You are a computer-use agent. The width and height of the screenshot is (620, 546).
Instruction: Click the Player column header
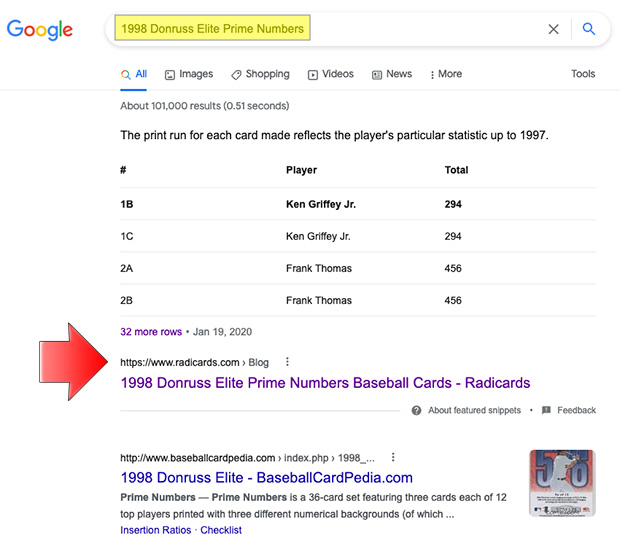point(301,170)
